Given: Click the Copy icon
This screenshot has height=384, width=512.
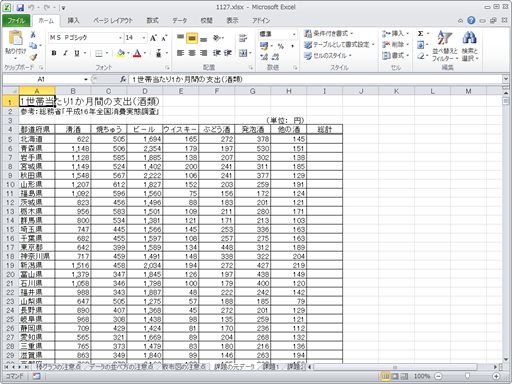Looking at the screenshot, I should coord(33,45).
